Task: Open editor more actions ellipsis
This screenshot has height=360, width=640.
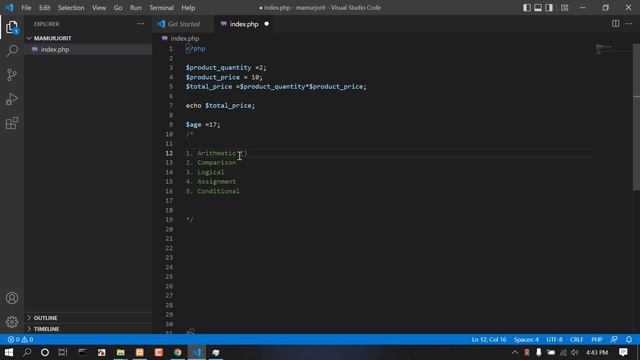Action: (x=629, y=24)
